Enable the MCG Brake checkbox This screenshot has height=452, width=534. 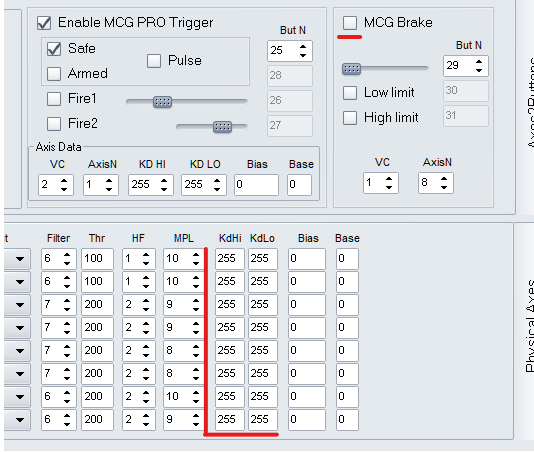pos(350,23)
